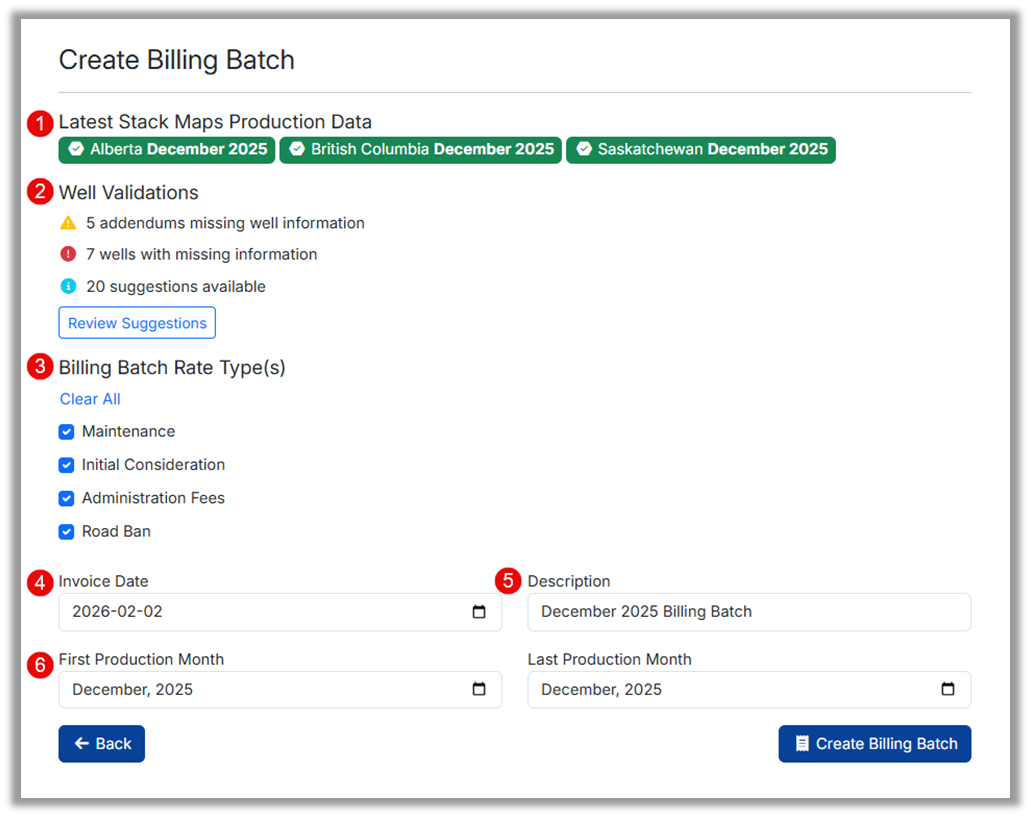The height and width of the screenshot is (817, 1031).
Task: Go back using the Back button
Action: 101,744
